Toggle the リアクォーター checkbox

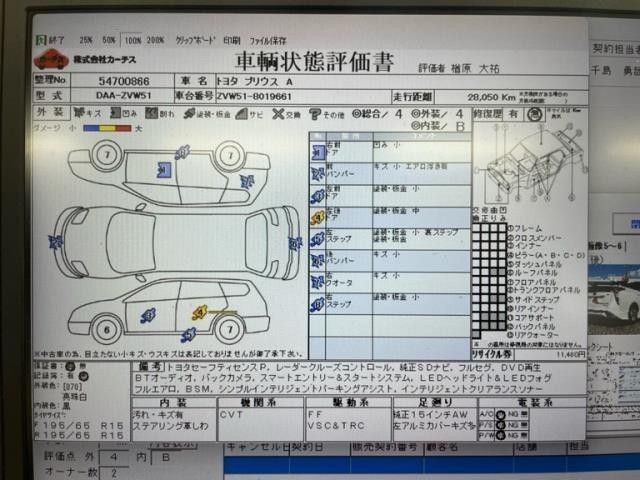coord(476,335)
